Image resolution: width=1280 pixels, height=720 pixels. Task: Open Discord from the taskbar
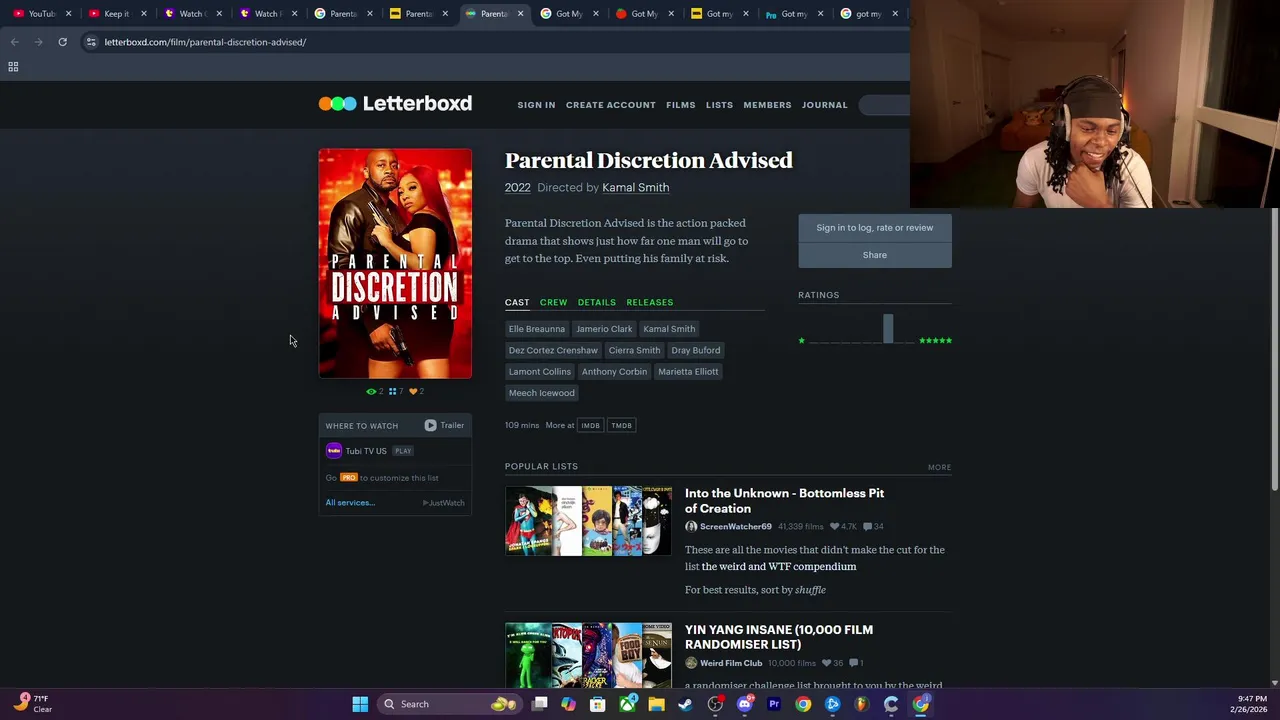744,704
